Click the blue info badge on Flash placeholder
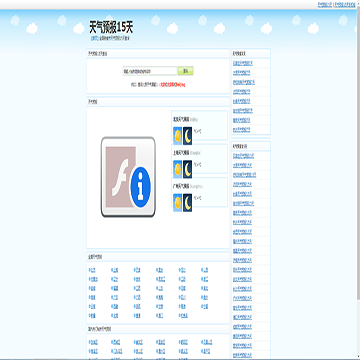The image size is (360, 360). 140,187
